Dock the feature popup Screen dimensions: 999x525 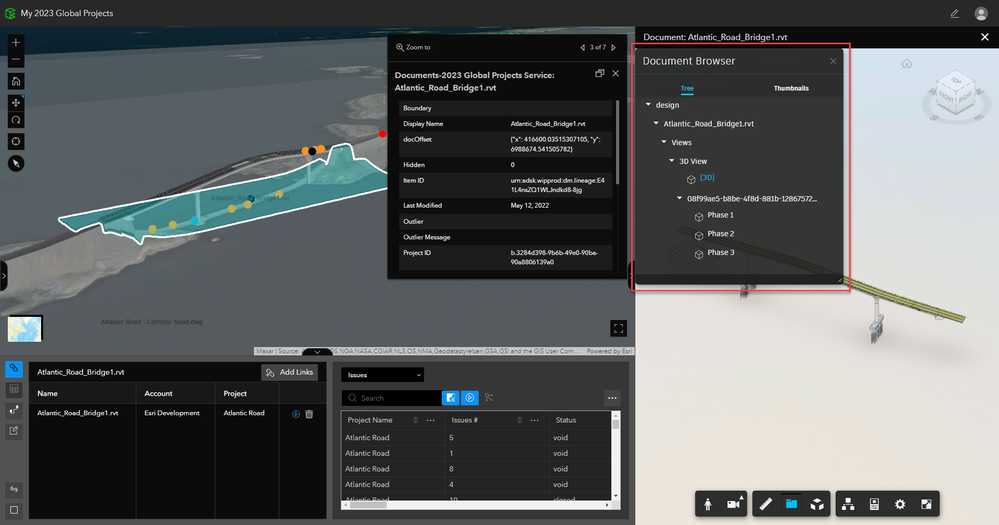(600, 73)
